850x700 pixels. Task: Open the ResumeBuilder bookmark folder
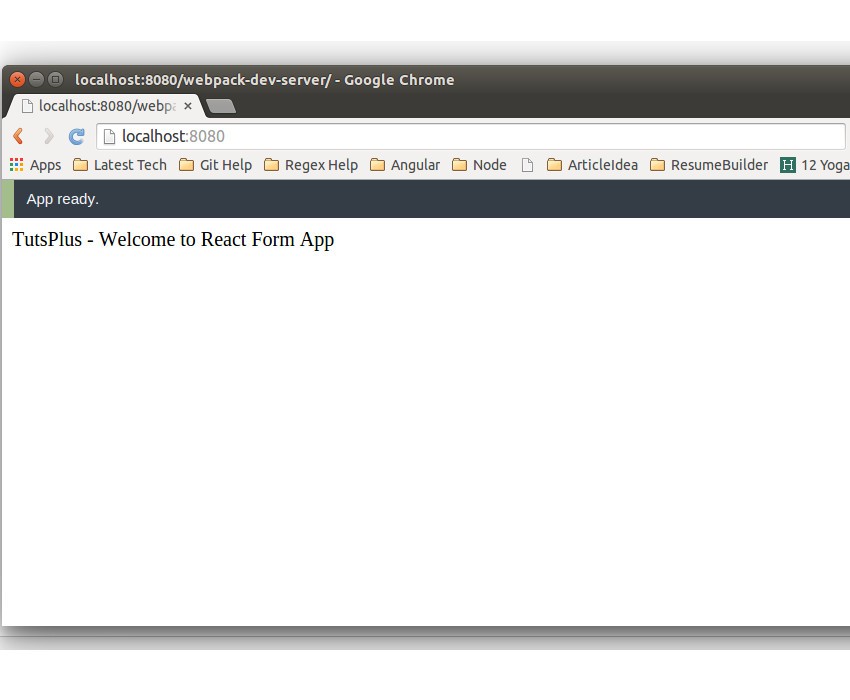(x=709, y=165)
